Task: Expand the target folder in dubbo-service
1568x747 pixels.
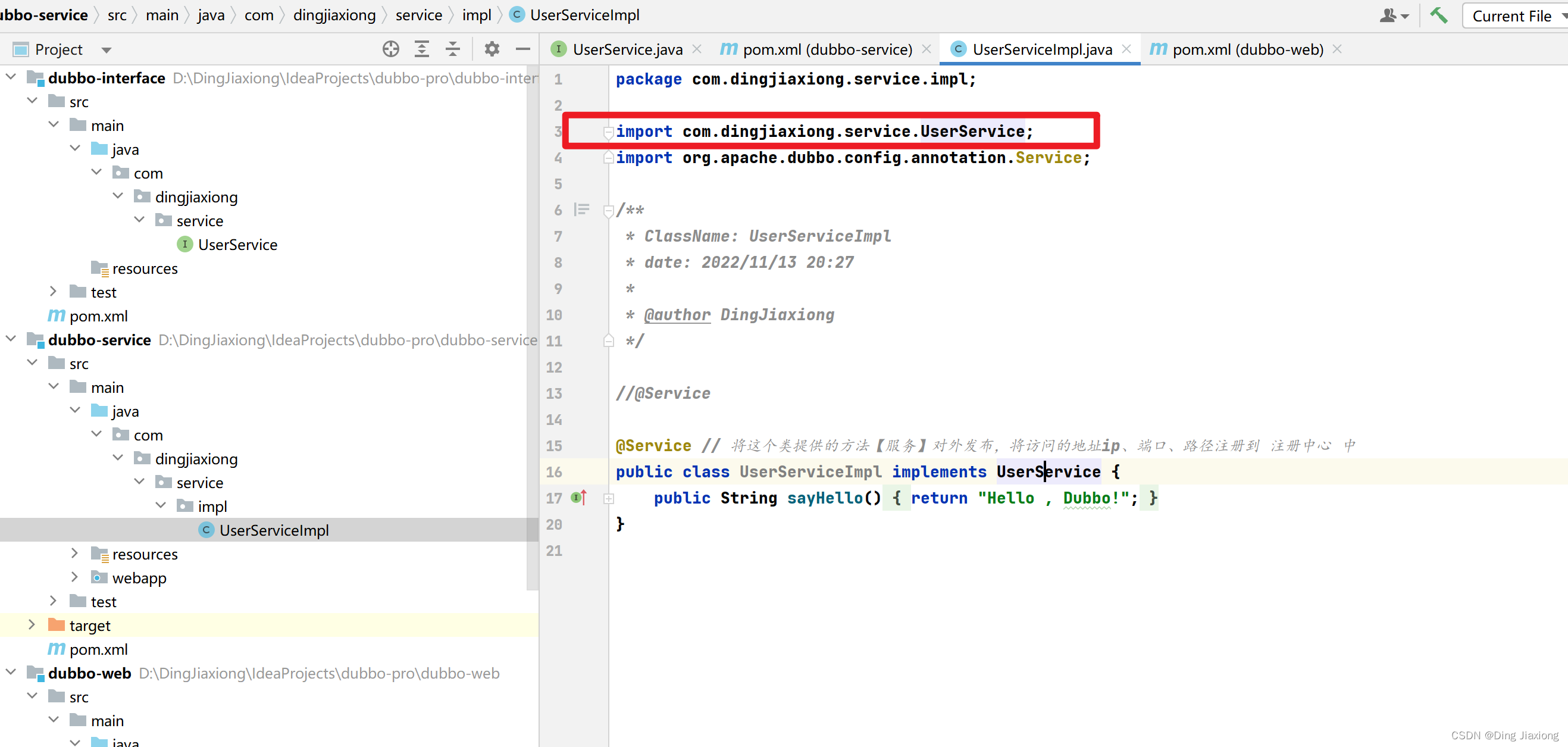Action: tap(32, 624)
